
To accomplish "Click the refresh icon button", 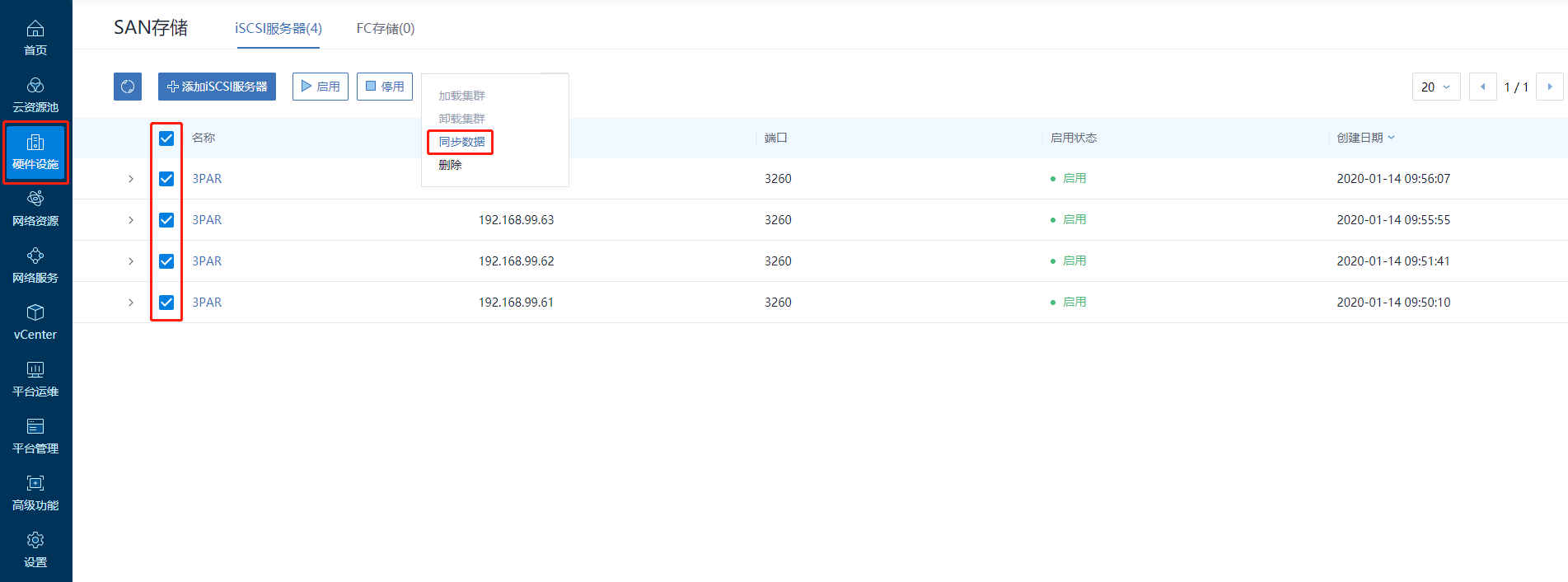I will tap(128, 87).
